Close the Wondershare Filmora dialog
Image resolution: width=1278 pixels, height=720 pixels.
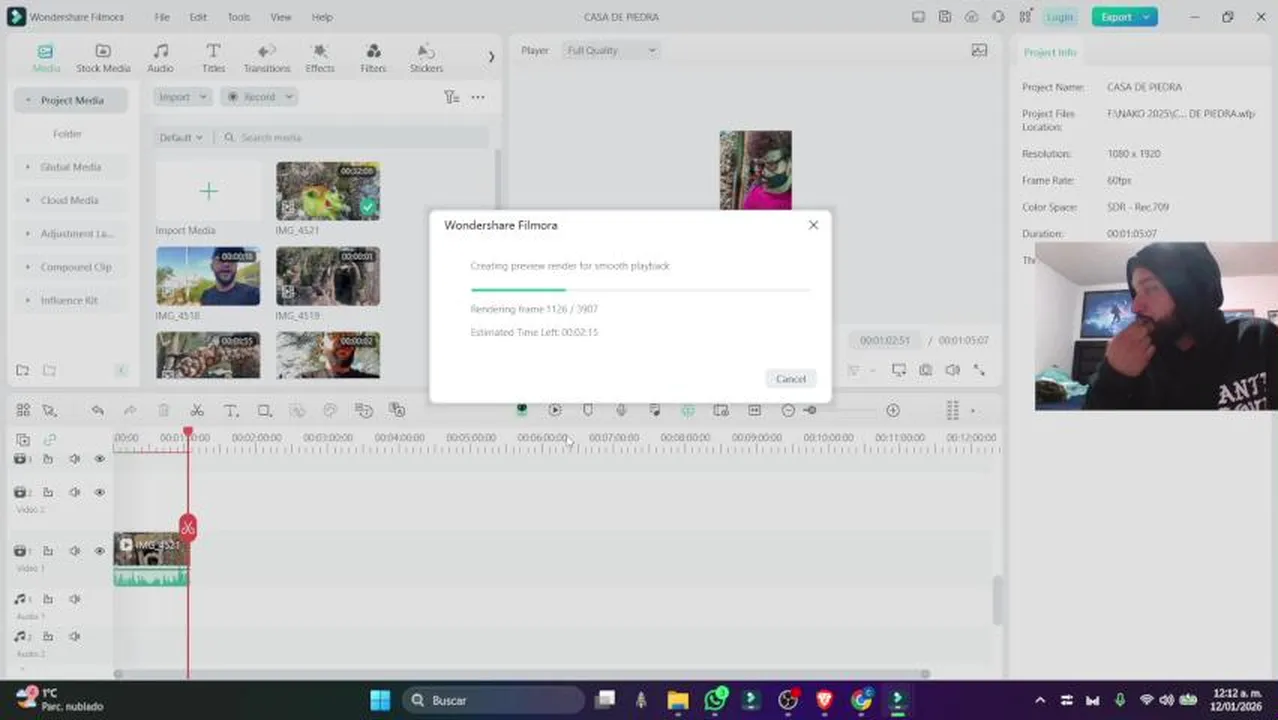click(813, 225)
